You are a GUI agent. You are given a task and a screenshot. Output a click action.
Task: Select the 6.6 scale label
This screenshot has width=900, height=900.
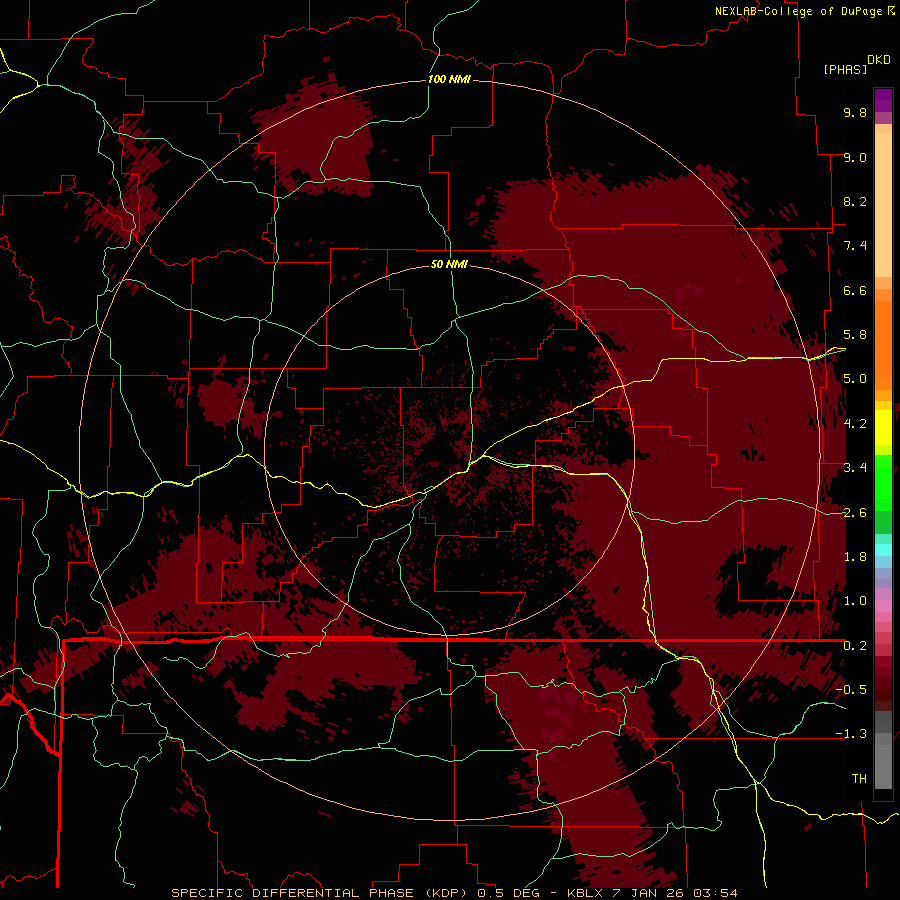click(855, 290)
